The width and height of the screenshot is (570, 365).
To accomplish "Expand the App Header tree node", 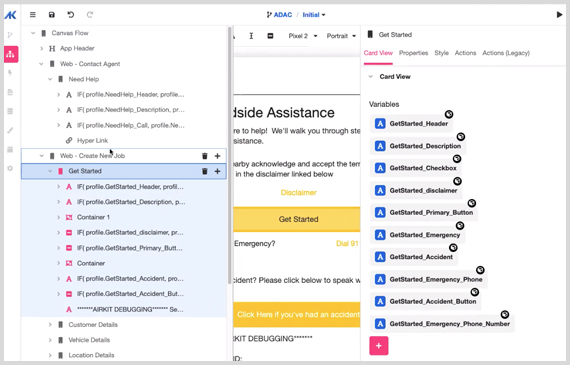I will [41, 48].
